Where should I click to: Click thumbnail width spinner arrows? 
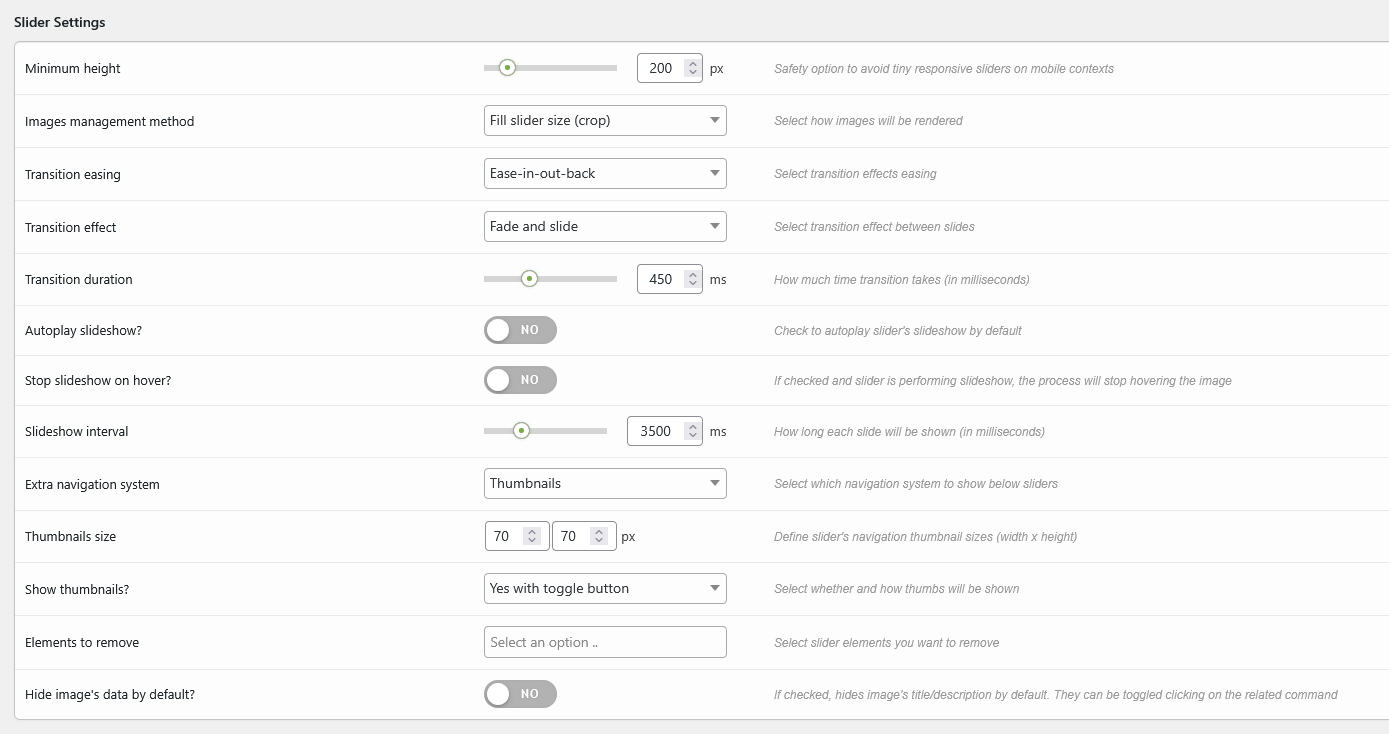pyautogui.click(x=532, y=536)
